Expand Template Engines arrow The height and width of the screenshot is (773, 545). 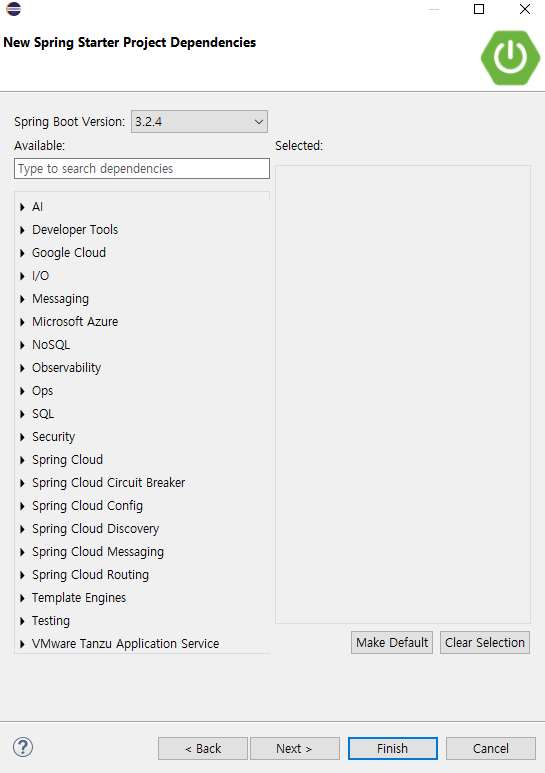22,598
